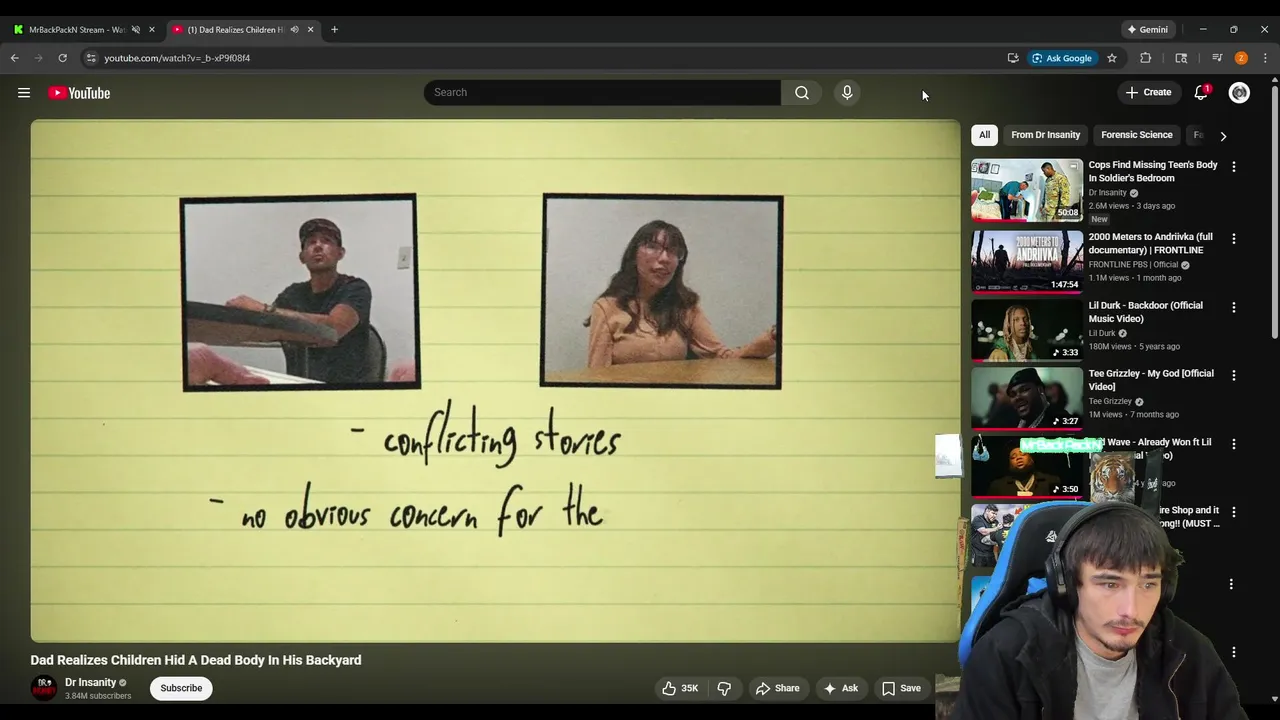The height and width of the screenshot is (720, 1280).
Task: Go forward using browser forward arrow
Action: pos(39,58)
